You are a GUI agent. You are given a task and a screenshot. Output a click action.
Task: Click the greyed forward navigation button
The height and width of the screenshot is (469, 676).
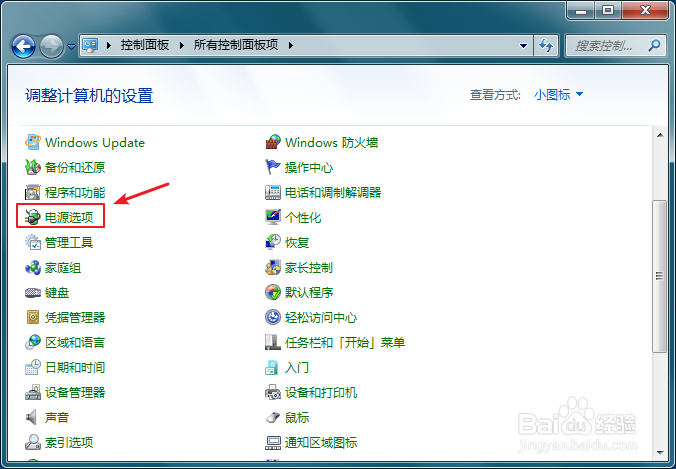pos(52,46)
